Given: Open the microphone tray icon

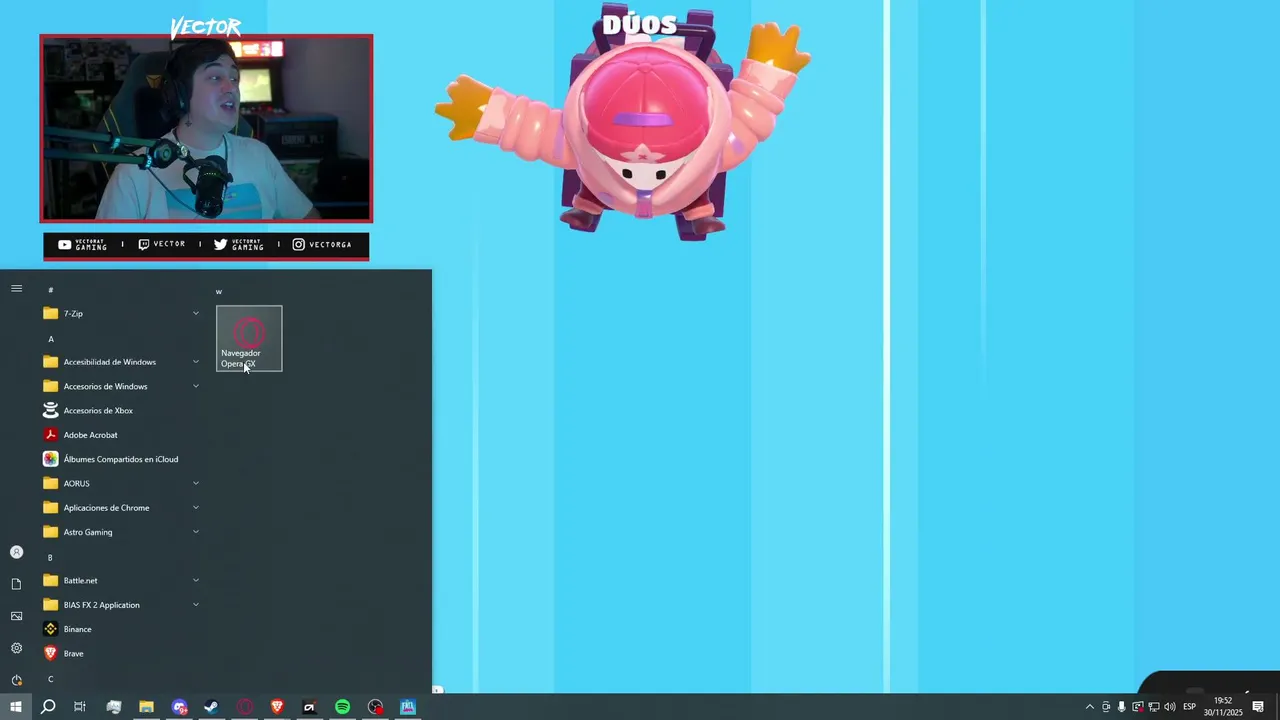Looking at the screenshot, I should tap(1122, 707).
